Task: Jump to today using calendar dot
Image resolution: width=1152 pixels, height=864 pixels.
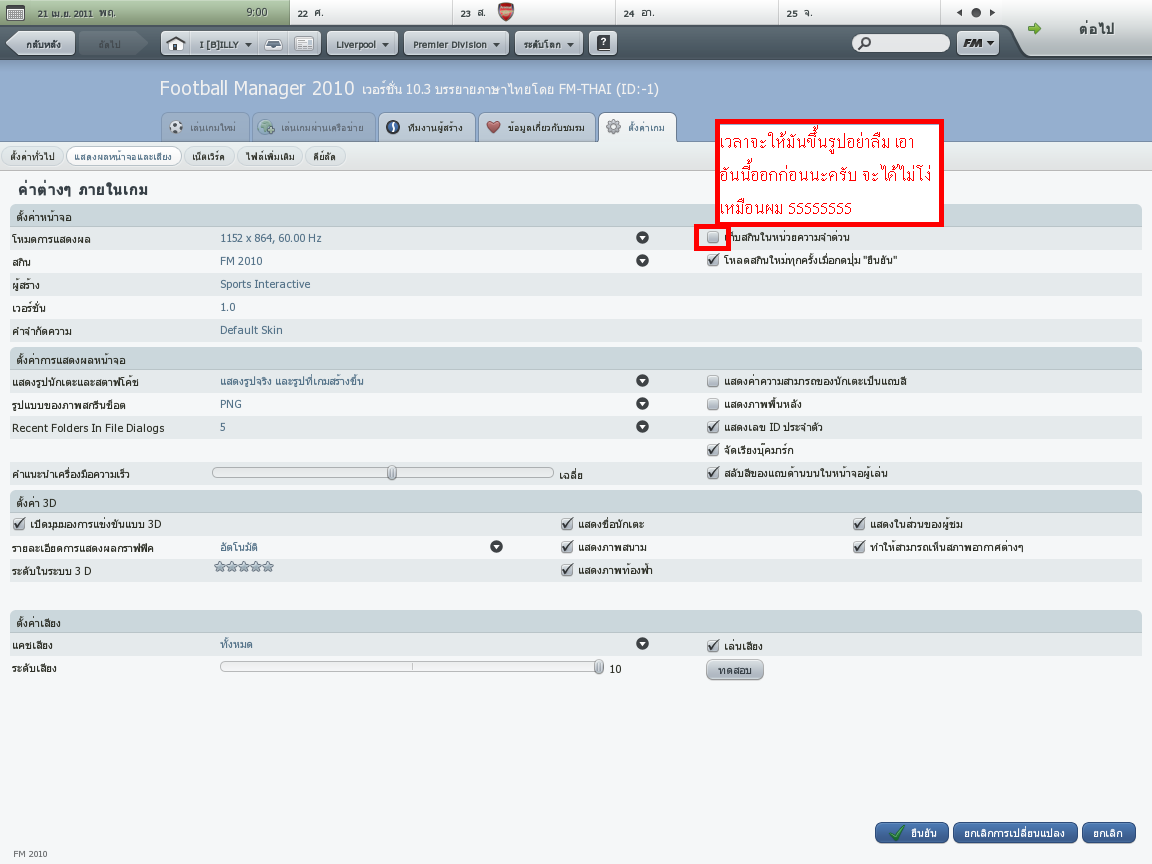Action: click(x=976, y=12)
